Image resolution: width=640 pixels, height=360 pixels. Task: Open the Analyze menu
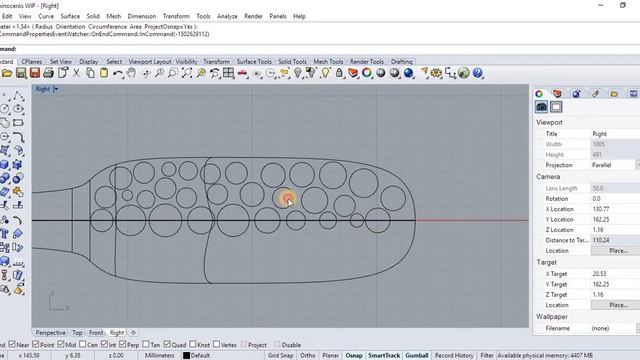227,16
